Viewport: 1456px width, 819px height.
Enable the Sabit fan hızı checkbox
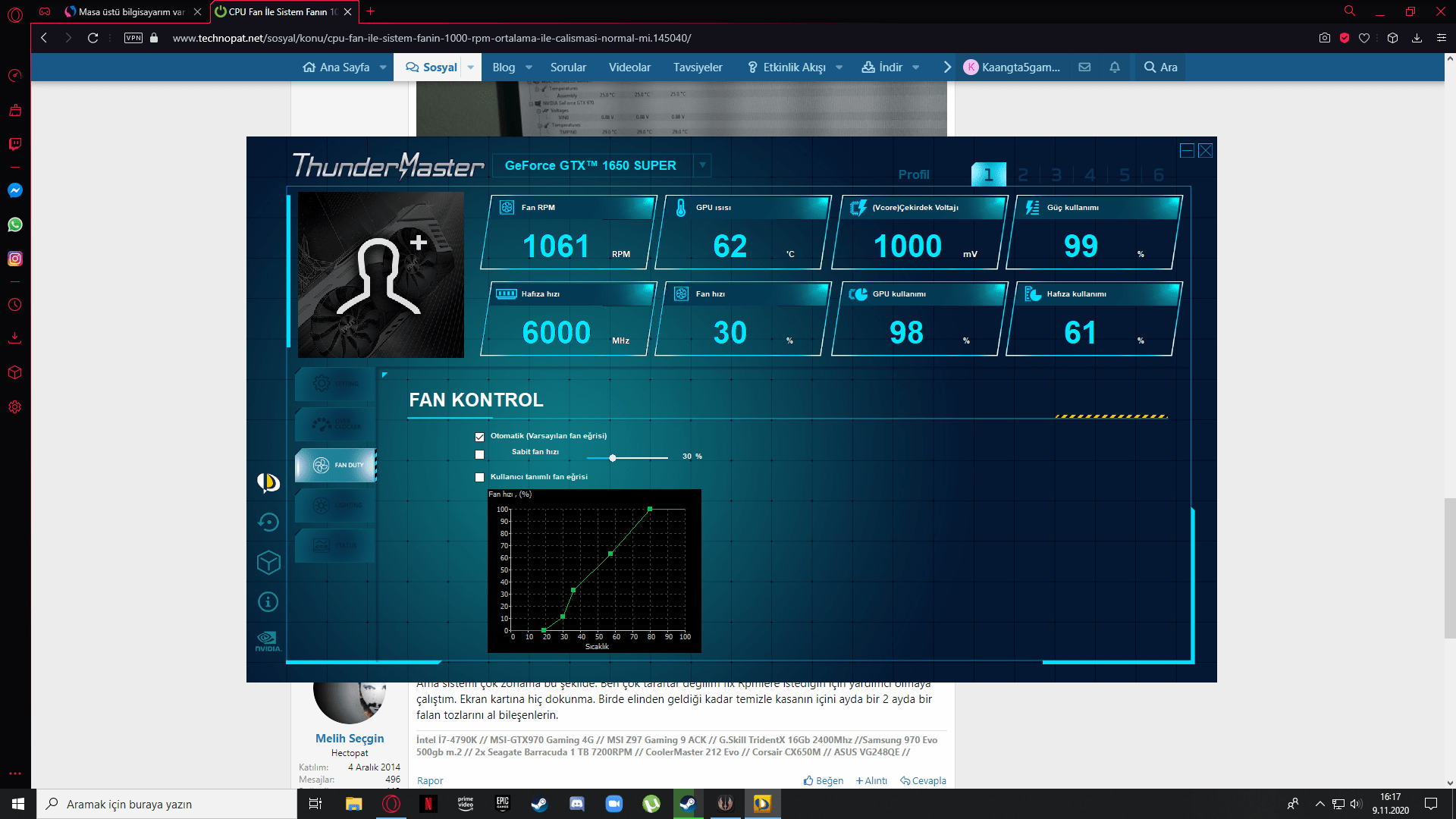(479, 455)
